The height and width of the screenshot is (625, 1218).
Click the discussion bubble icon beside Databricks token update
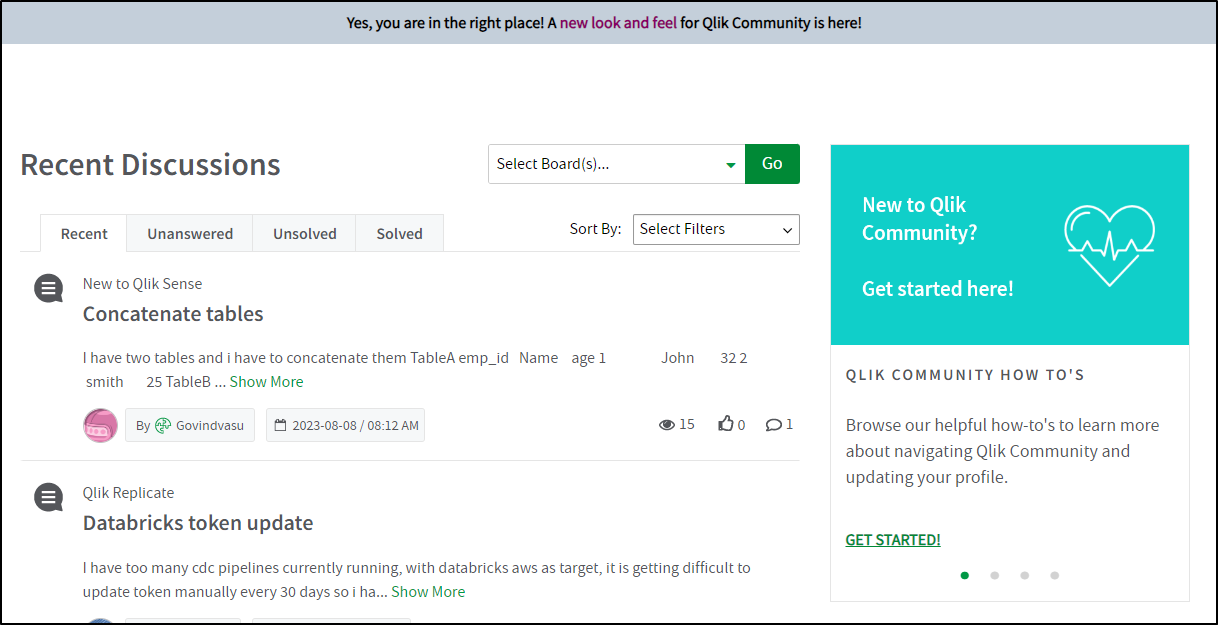click(48, 497)
